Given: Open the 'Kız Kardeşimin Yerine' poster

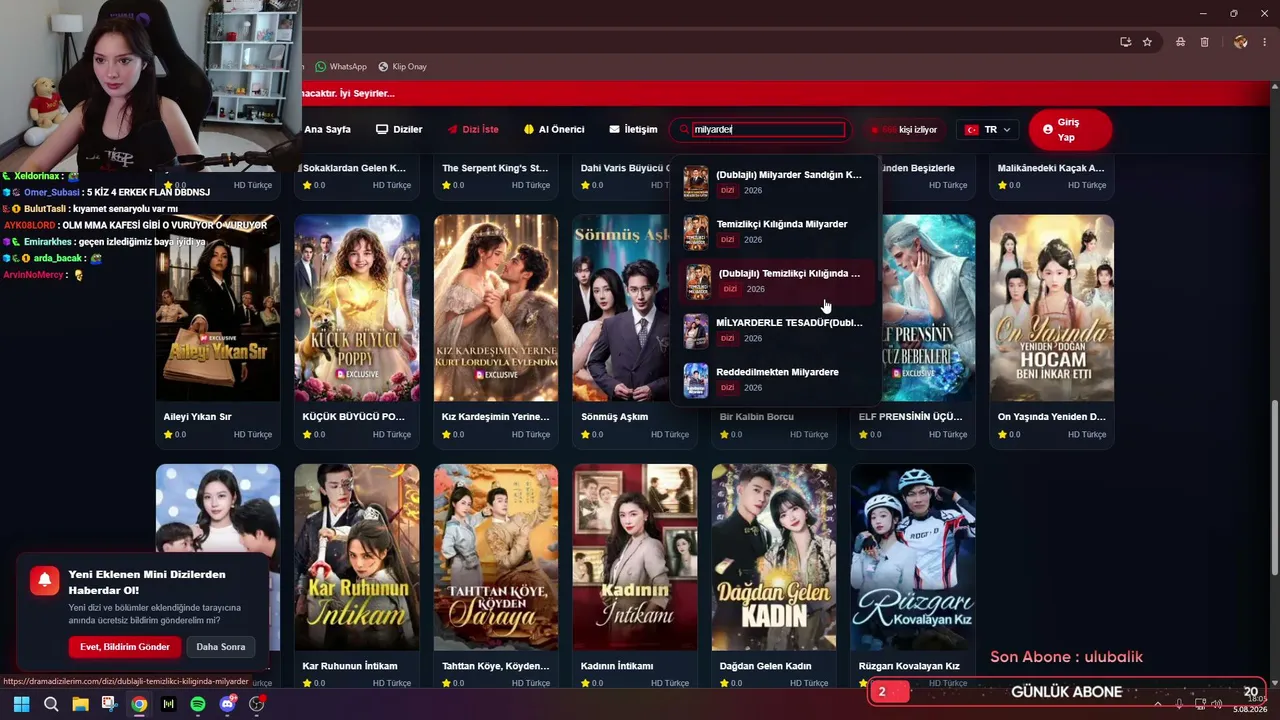Looking at the screenshot, I should coord(496,308).
